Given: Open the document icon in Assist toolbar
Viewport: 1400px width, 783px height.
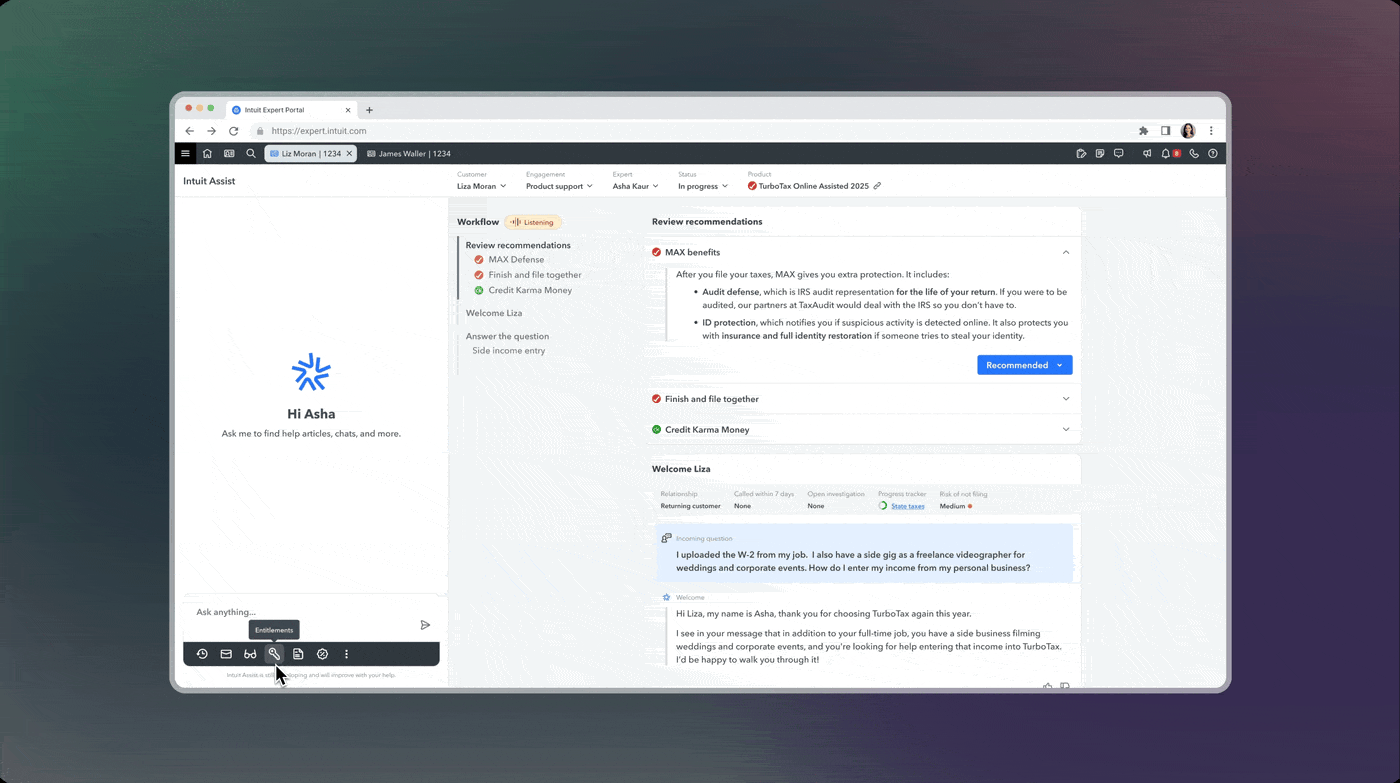Looking at the screenshot, I should coord(298,654).
